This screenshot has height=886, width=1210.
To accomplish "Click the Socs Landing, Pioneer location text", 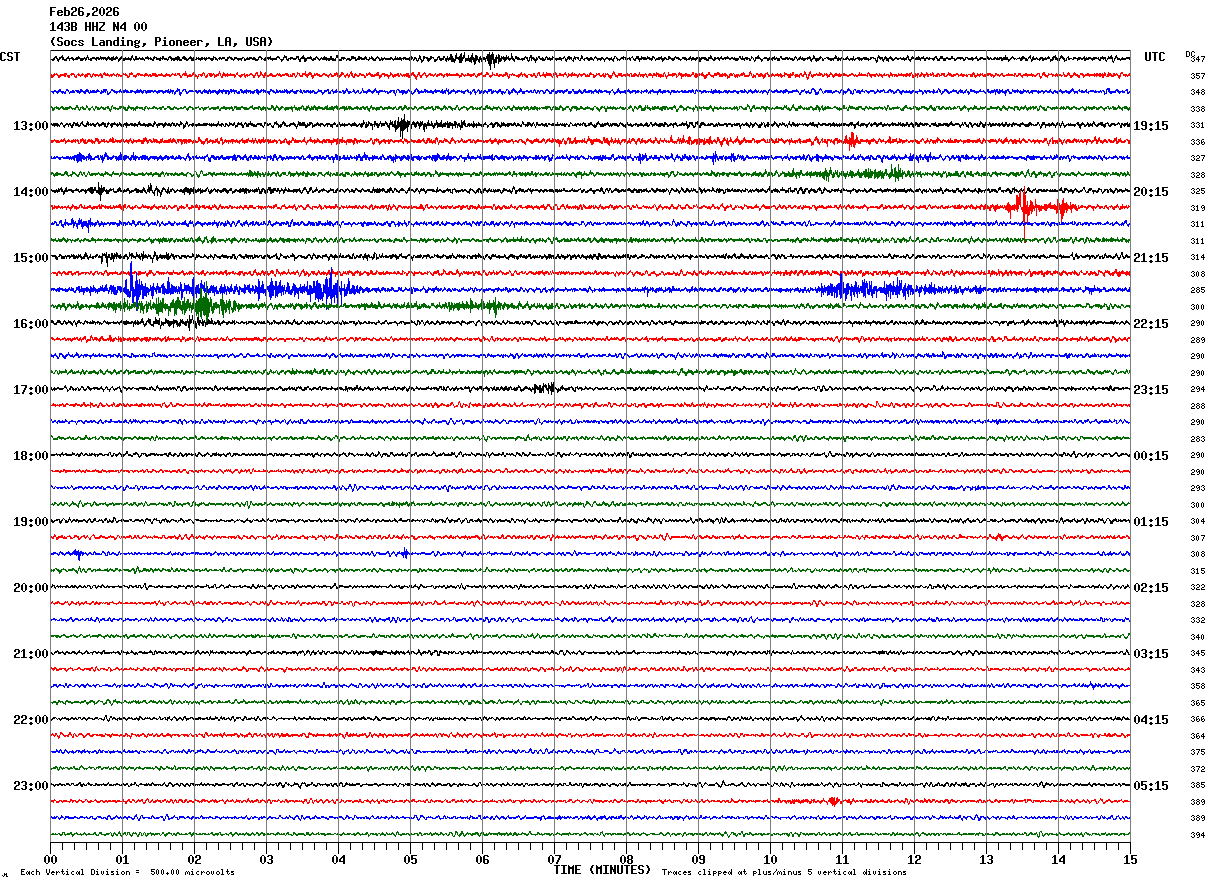I will (160, 42).
